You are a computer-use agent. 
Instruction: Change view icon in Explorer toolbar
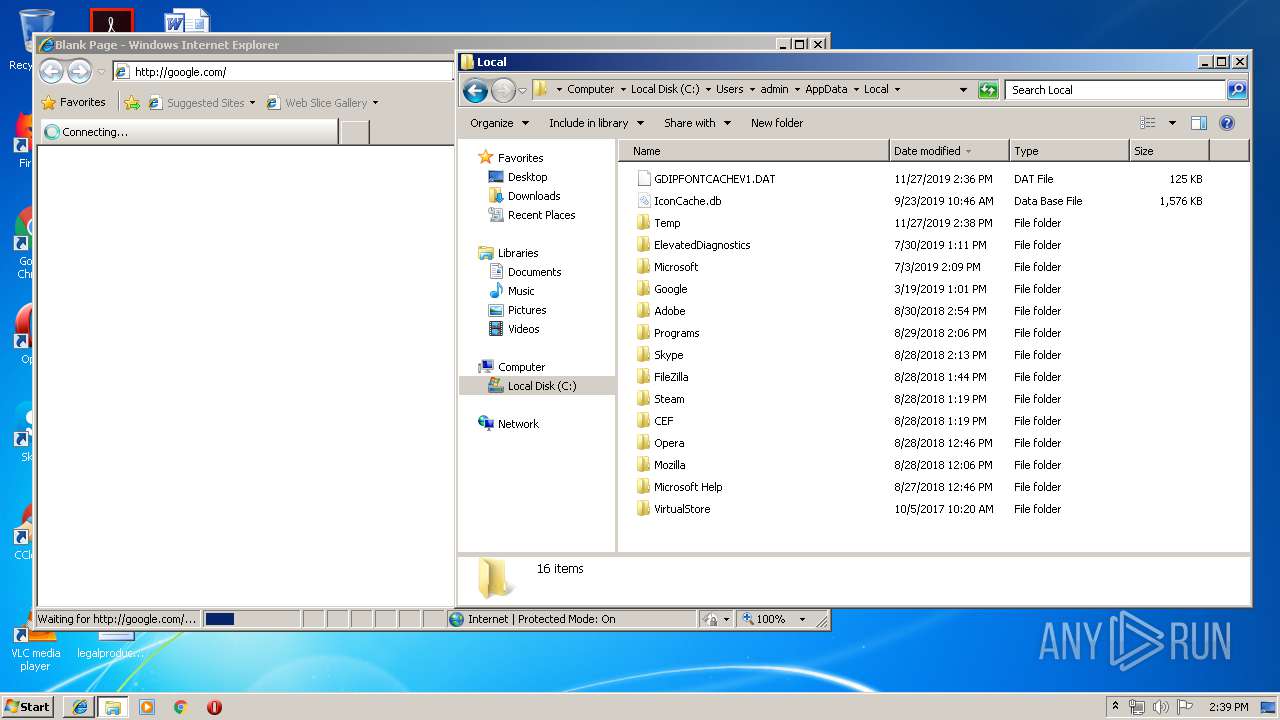1148,123
